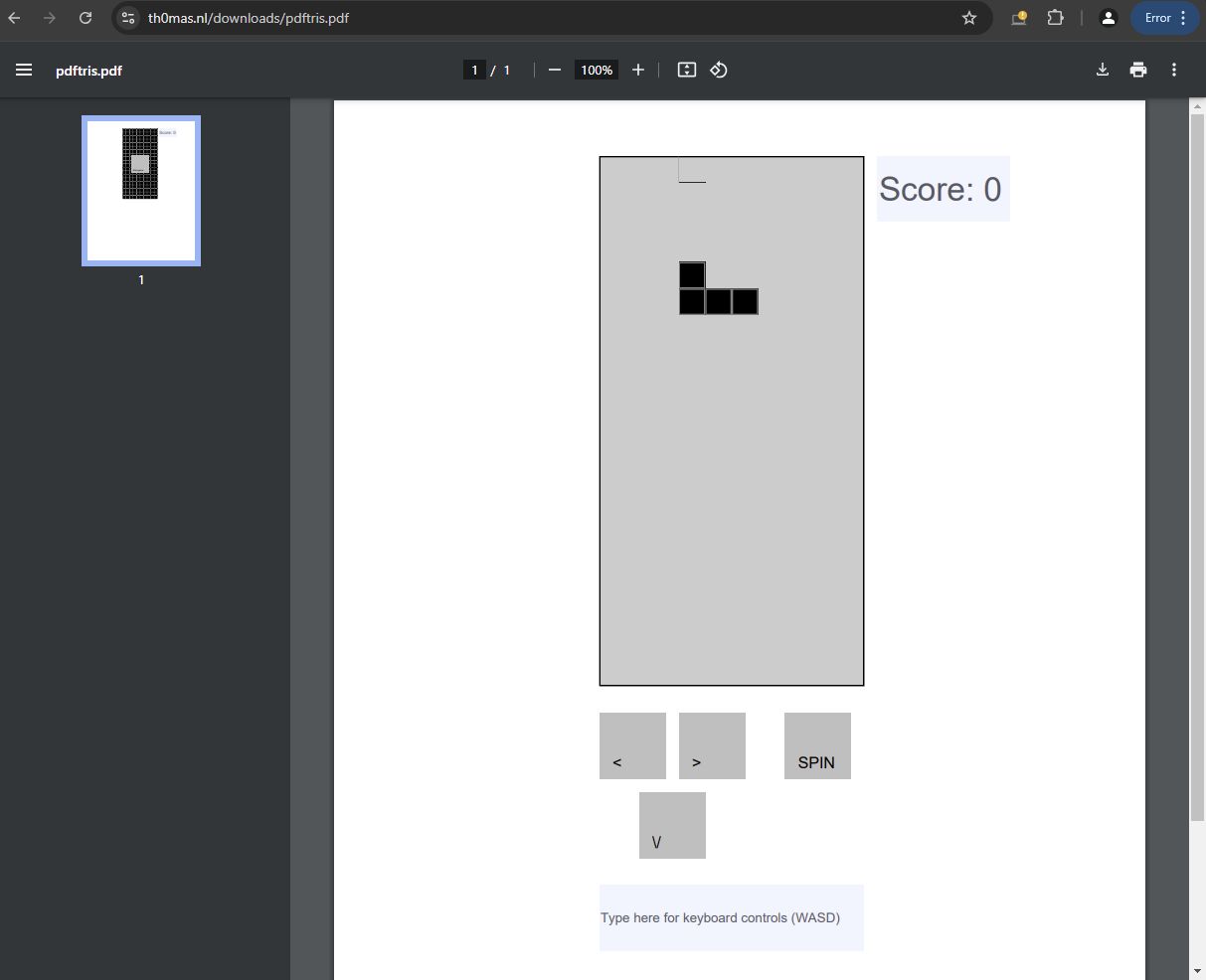Select the page 1 thumbnail

pyautogui.click(x=141, y=191)
